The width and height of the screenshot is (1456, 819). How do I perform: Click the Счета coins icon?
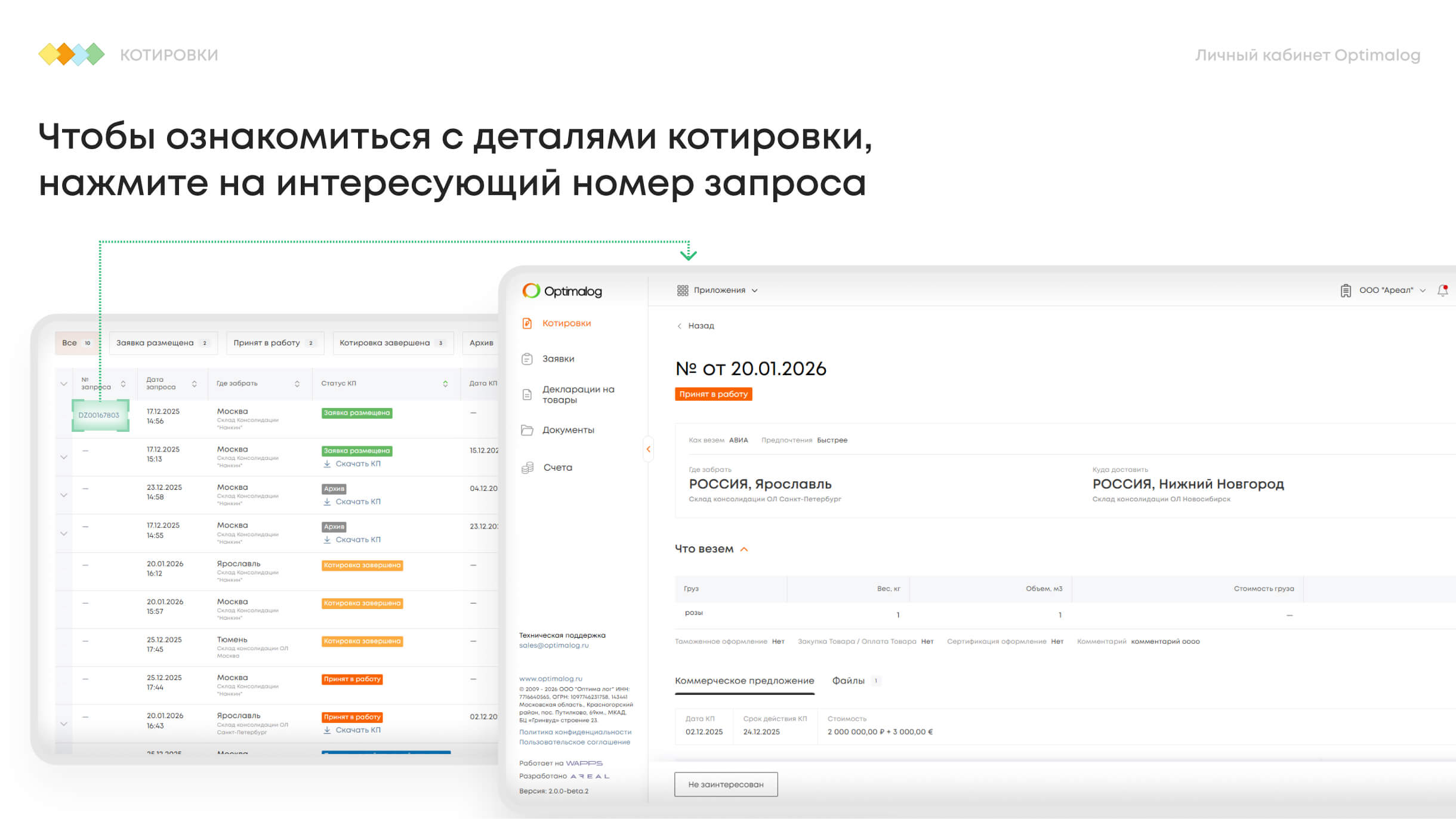click(528, 468)
